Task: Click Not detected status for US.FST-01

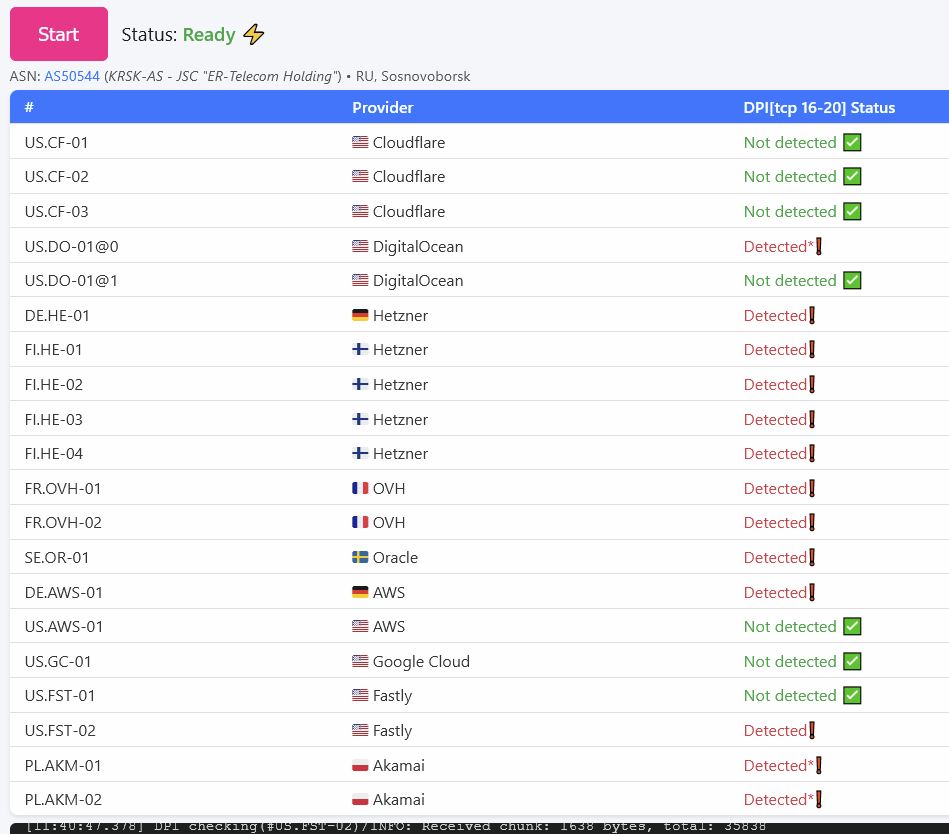Action: click(x=790, y=695)
